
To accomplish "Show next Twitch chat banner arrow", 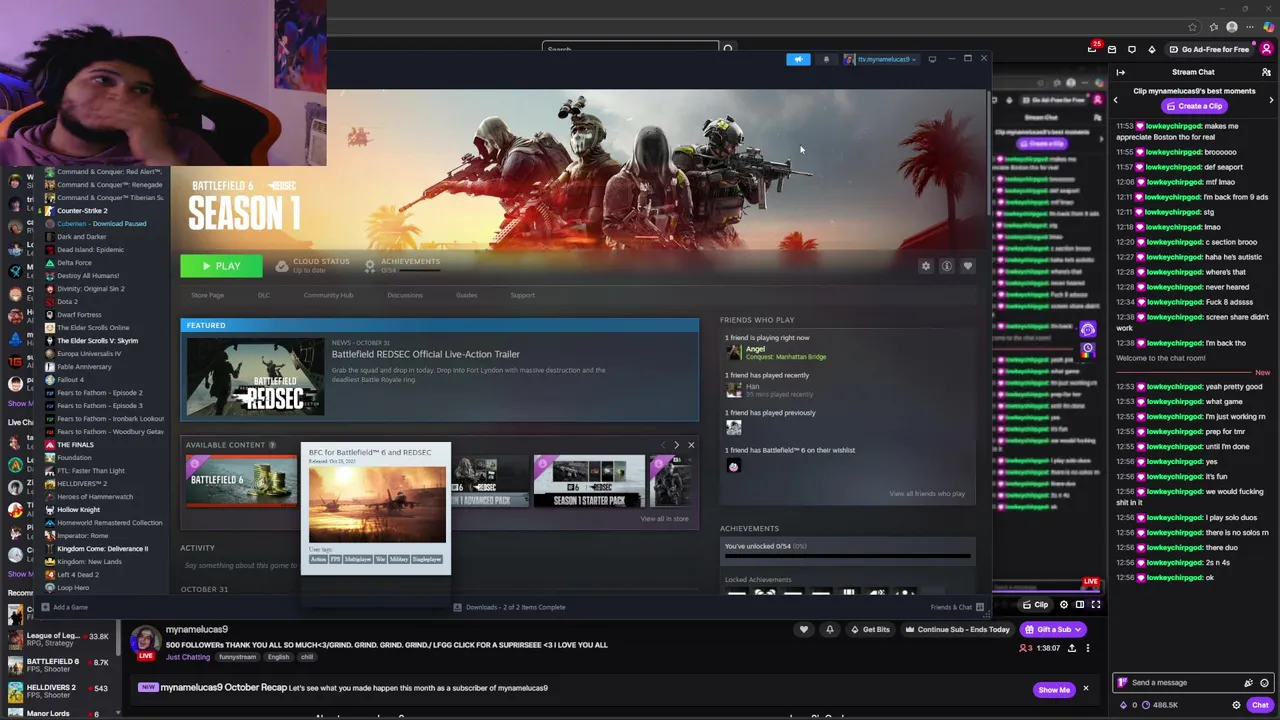I will coord(1271,100).
